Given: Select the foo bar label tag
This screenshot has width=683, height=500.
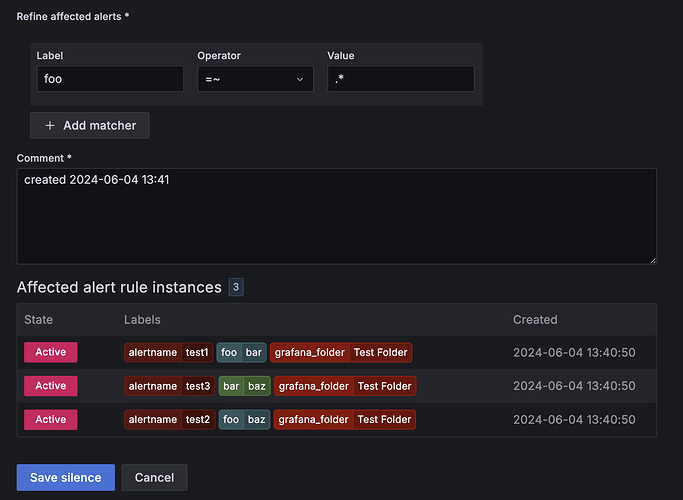Looking at the screenshot, I should 241,352.
